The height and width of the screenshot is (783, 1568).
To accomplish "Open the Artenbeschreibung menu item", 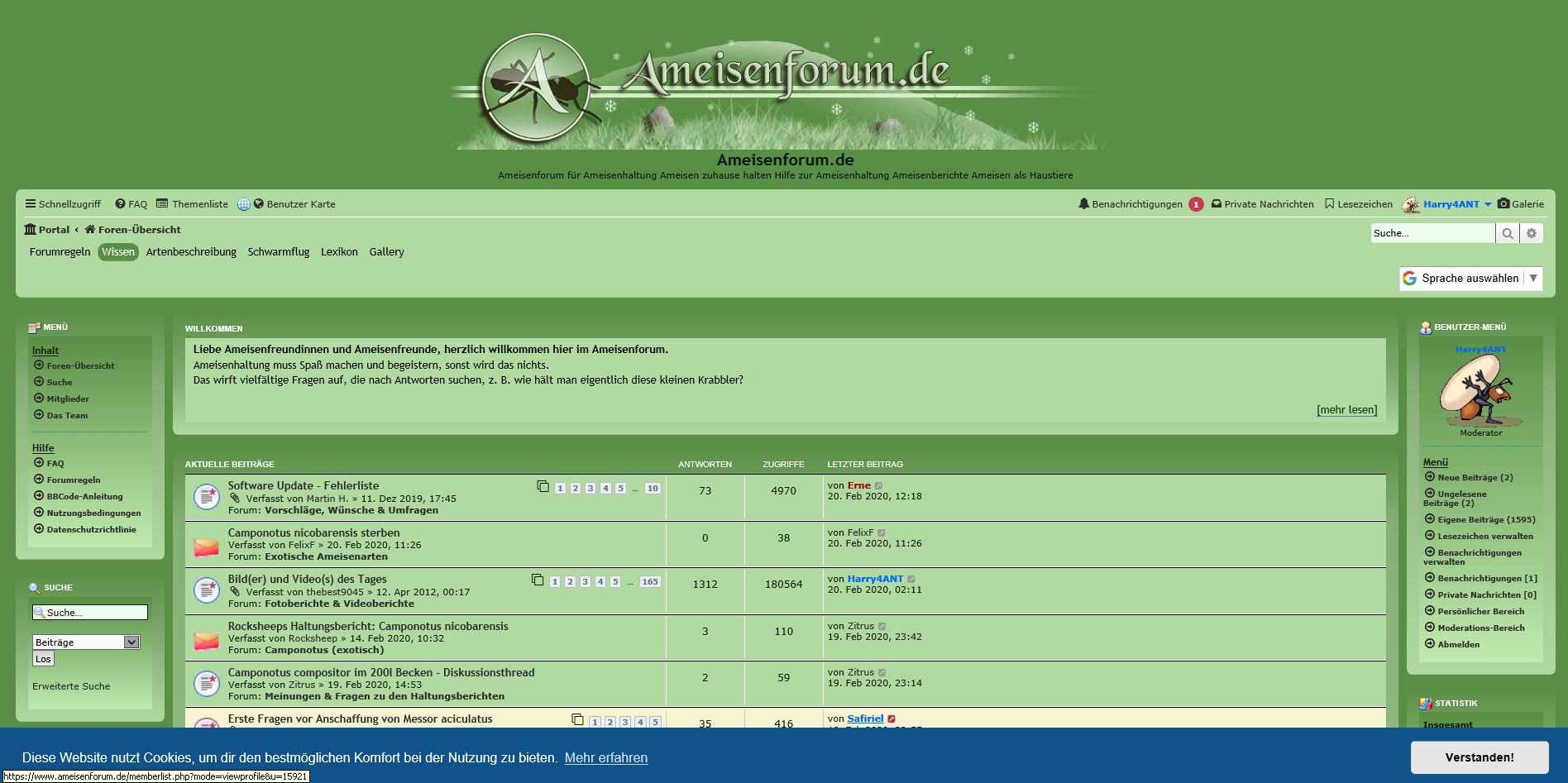I will tap(191, 252).
